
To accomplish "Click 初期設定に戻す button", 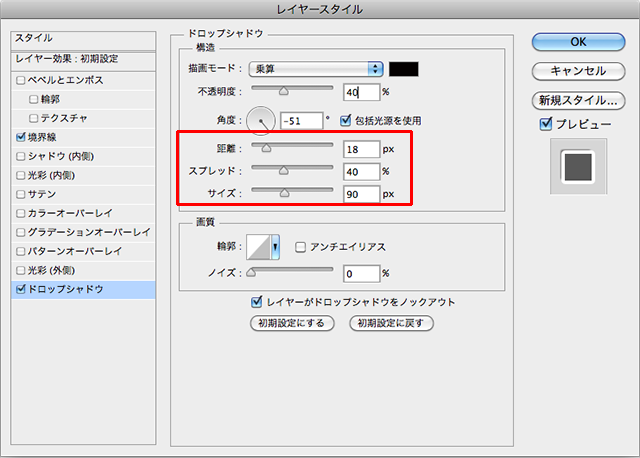I will tap(391, 323).
